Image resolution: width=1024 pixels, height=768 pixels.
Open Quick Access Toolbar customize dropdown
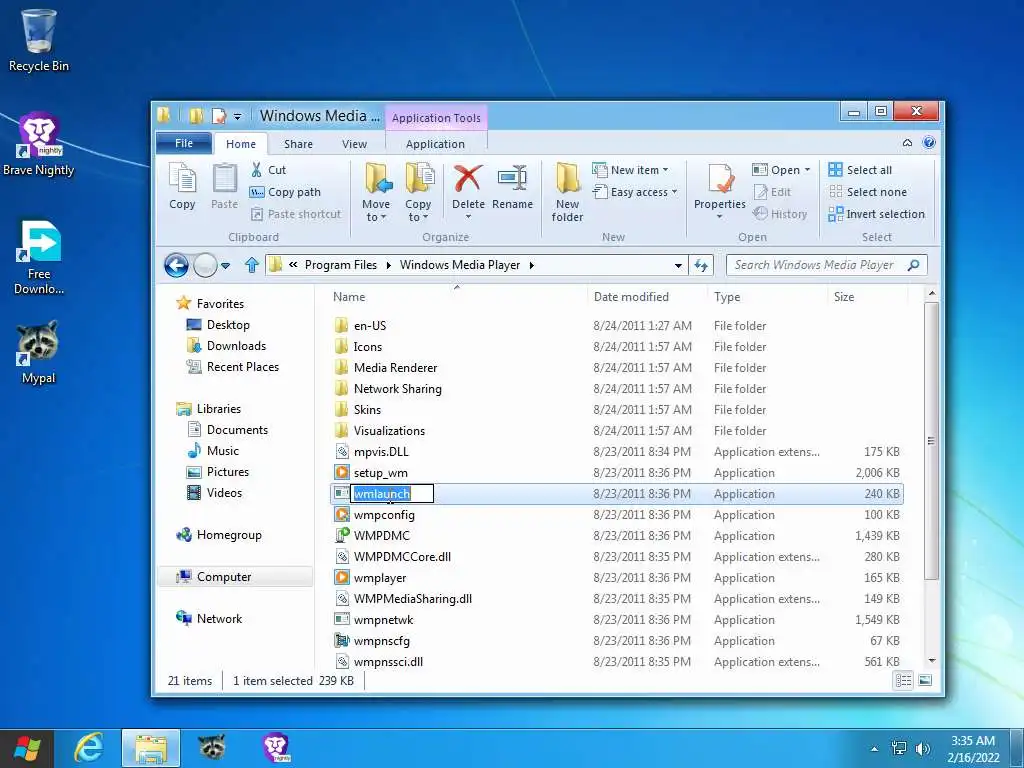[238, 117]
